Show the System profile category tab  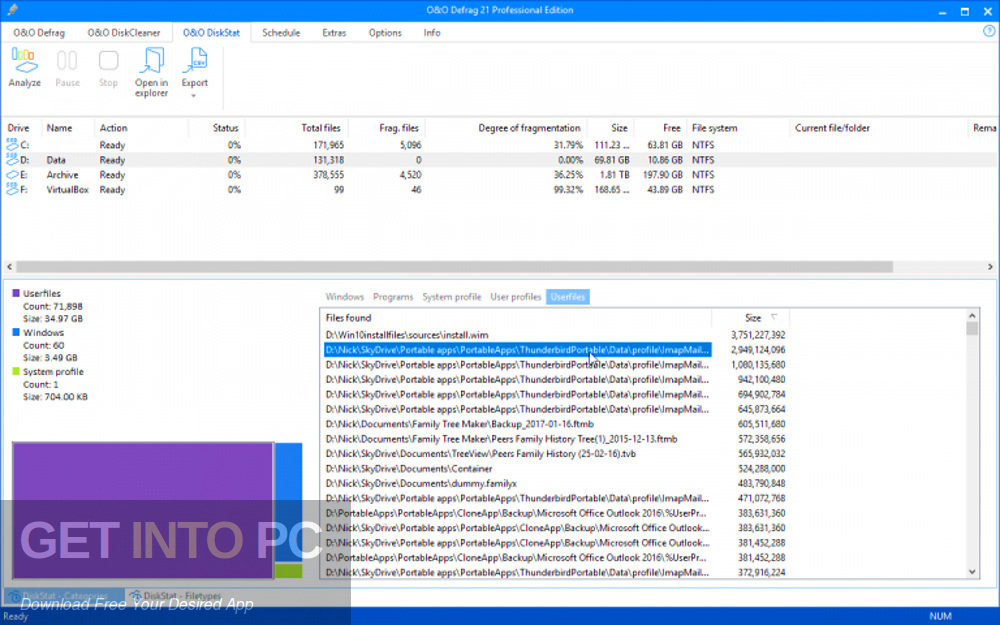(452, 297)
